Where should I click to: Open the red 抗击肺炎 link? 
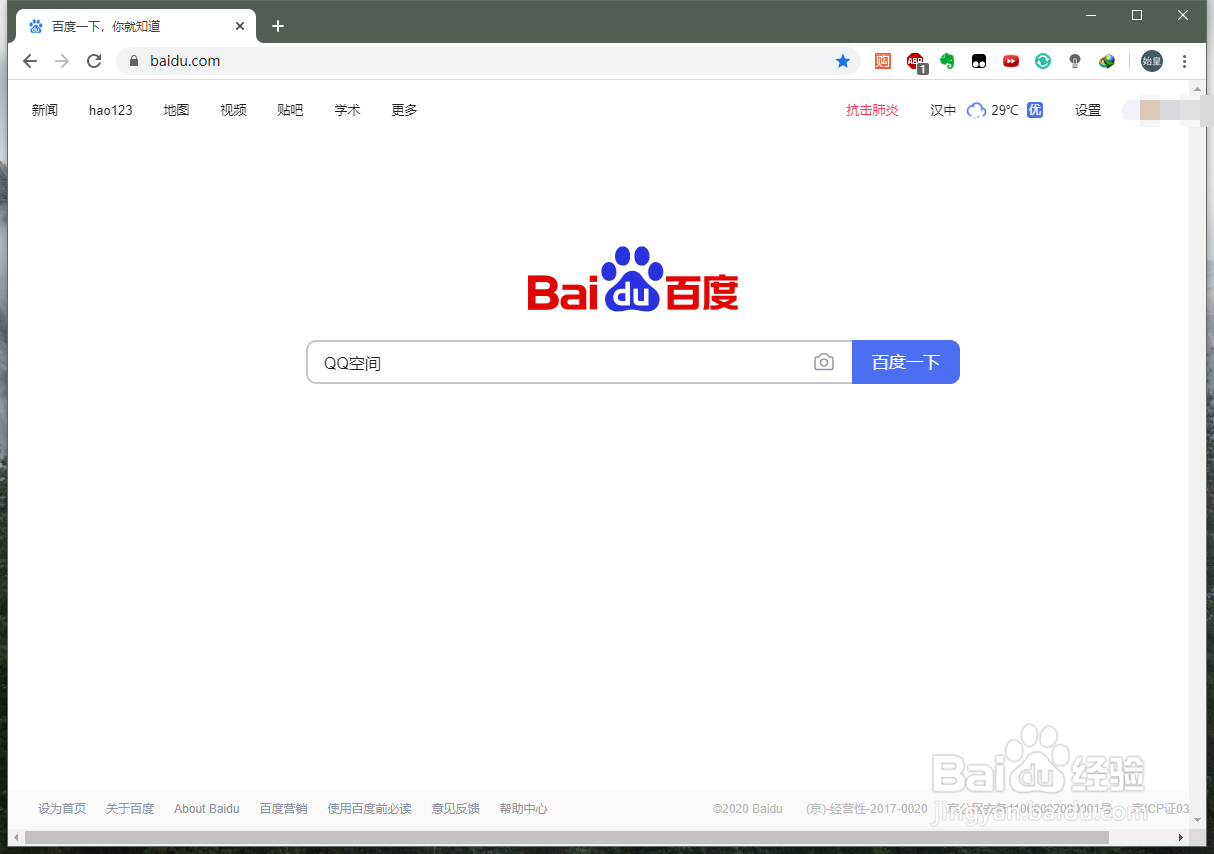point(873,110)
